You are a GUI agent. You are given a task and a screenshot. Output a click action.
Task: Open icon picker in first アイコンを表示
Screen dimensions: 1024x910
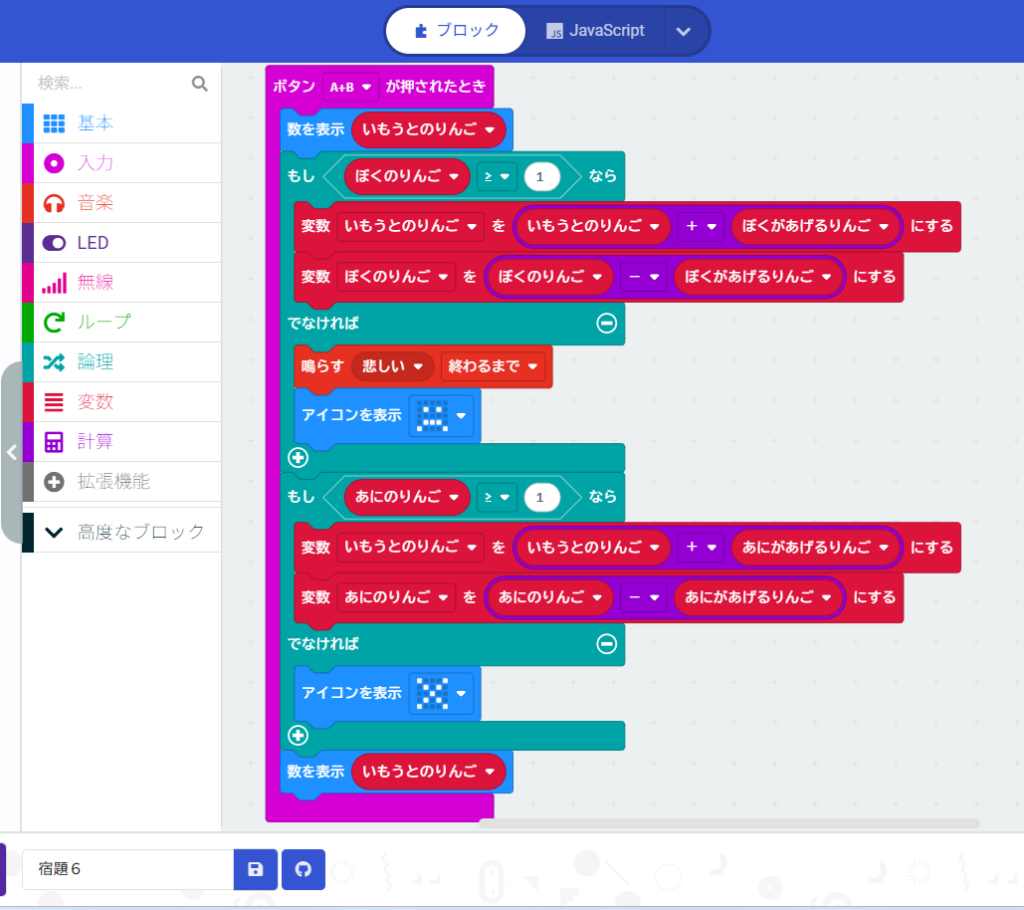441,415
